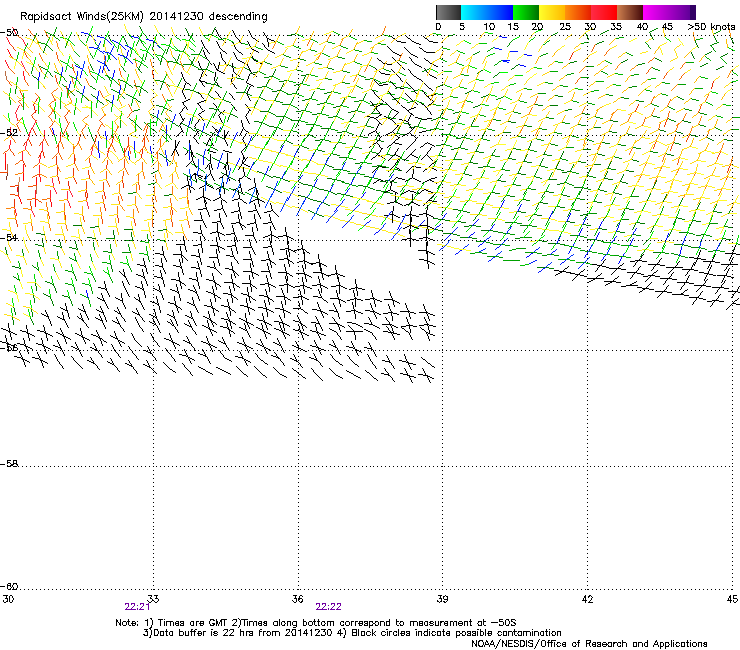740x650 pixels.
Task: Click the longitude label '36'
Action: (298, 599)
